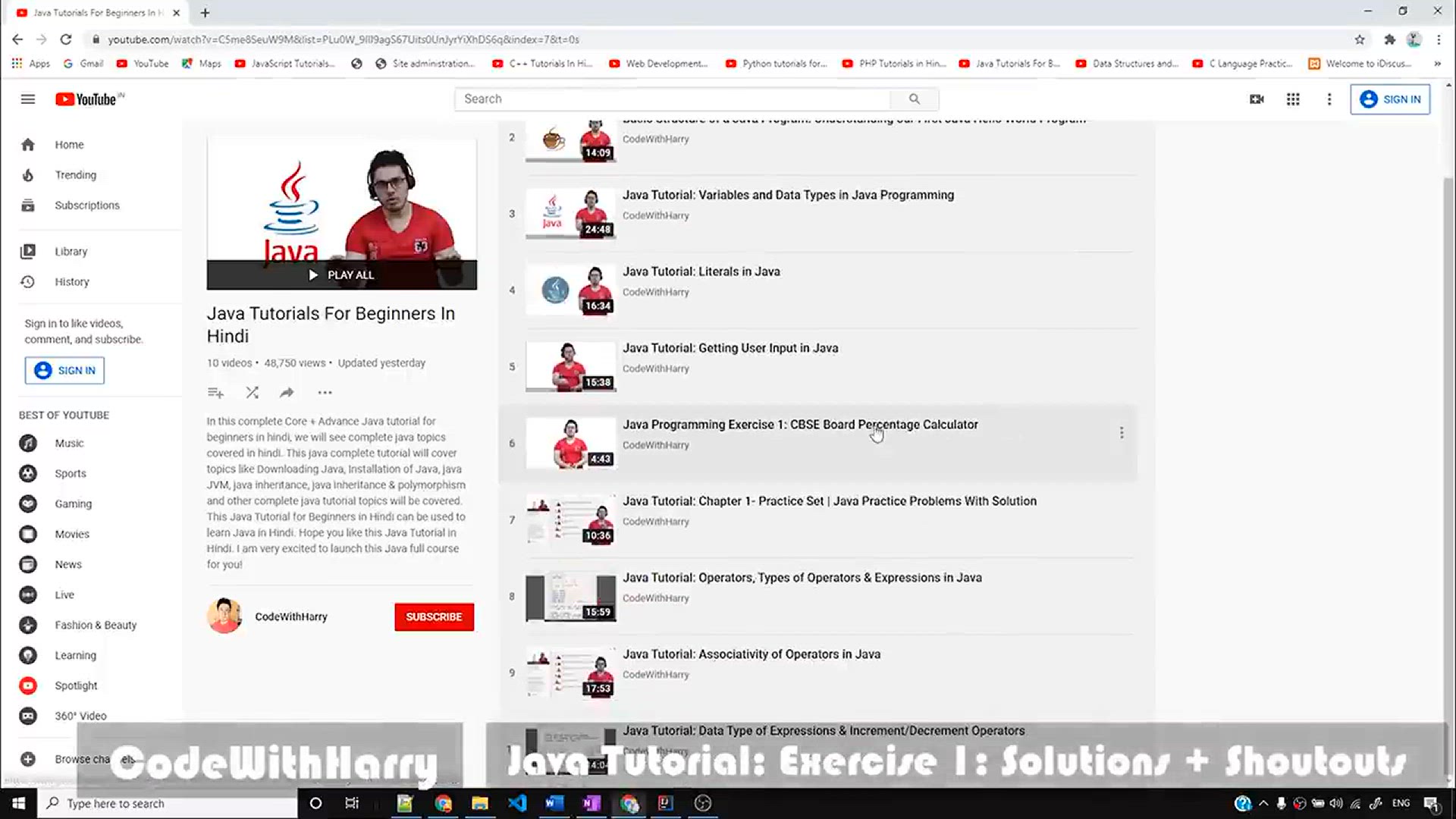Click the browser address bar URL
Image resolution: width=1456 pixels, height=819 pixels.
(343, 39)
